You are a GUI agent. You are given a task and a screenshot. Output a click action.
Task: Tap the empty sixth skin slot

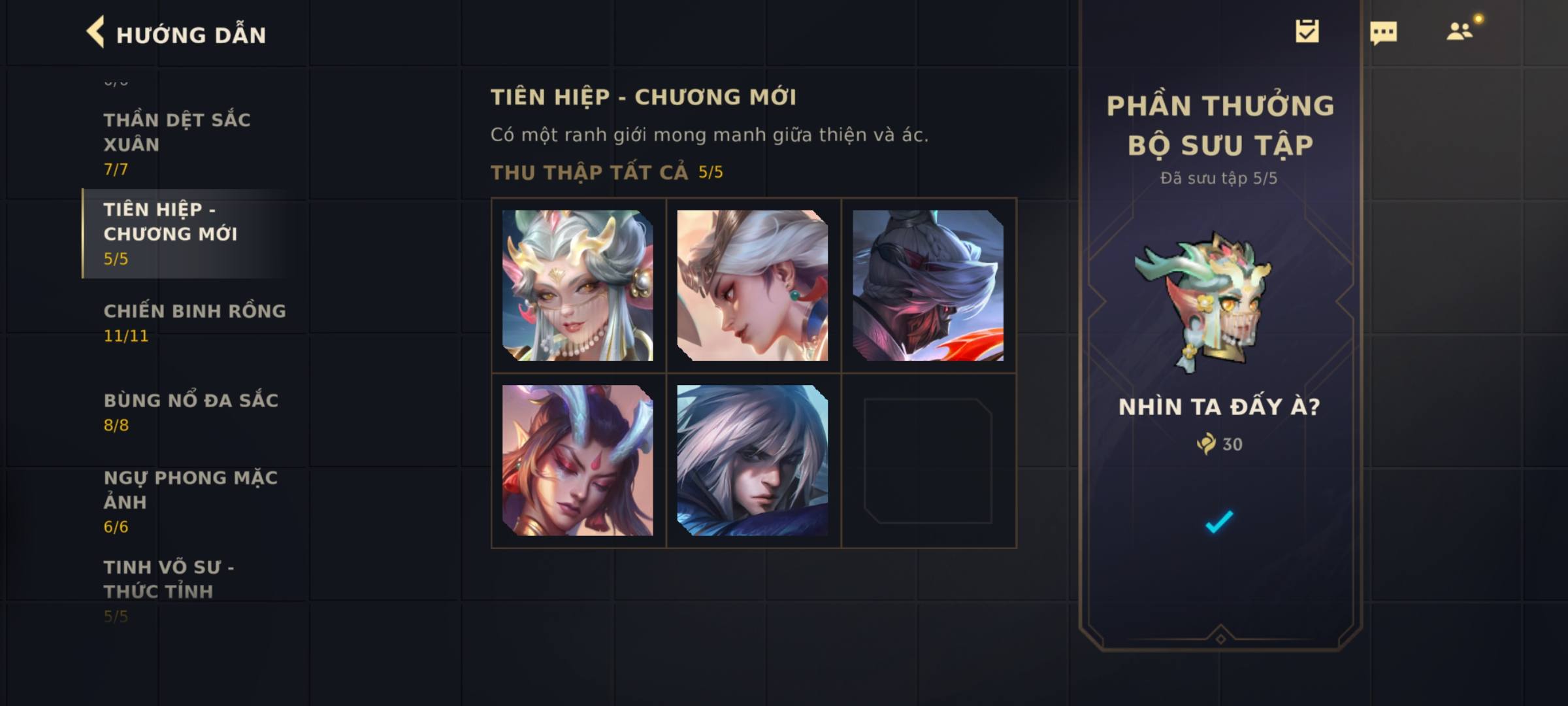point(928,460)
